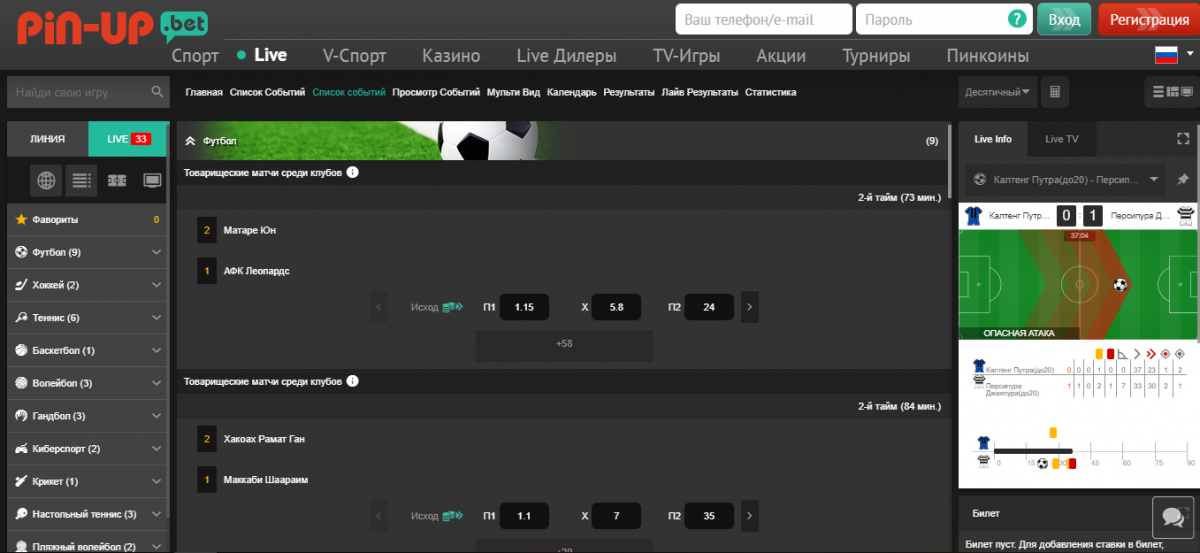Click Персипура striped jersey icon in scoreboard
1200x553 pixels.
tap(1186, 214)
